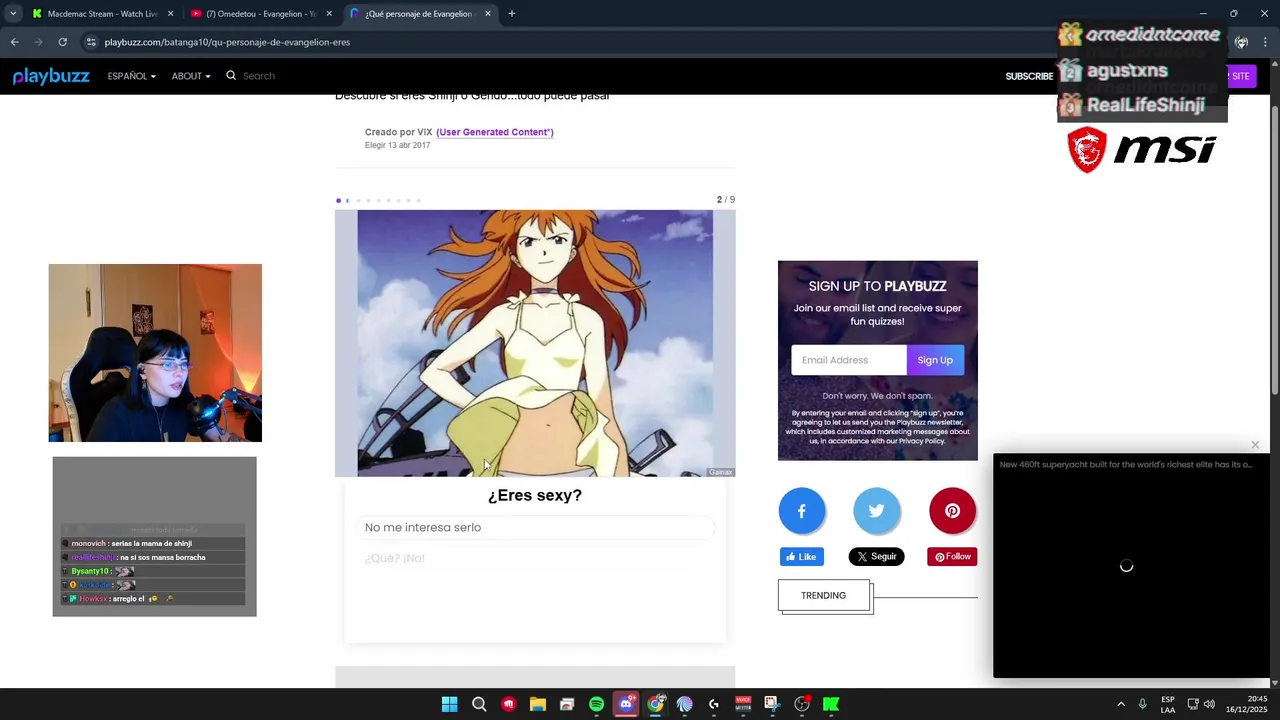
Task: Open volume control in system tray
Action: pyautogui.click(x=1209, y=704)
